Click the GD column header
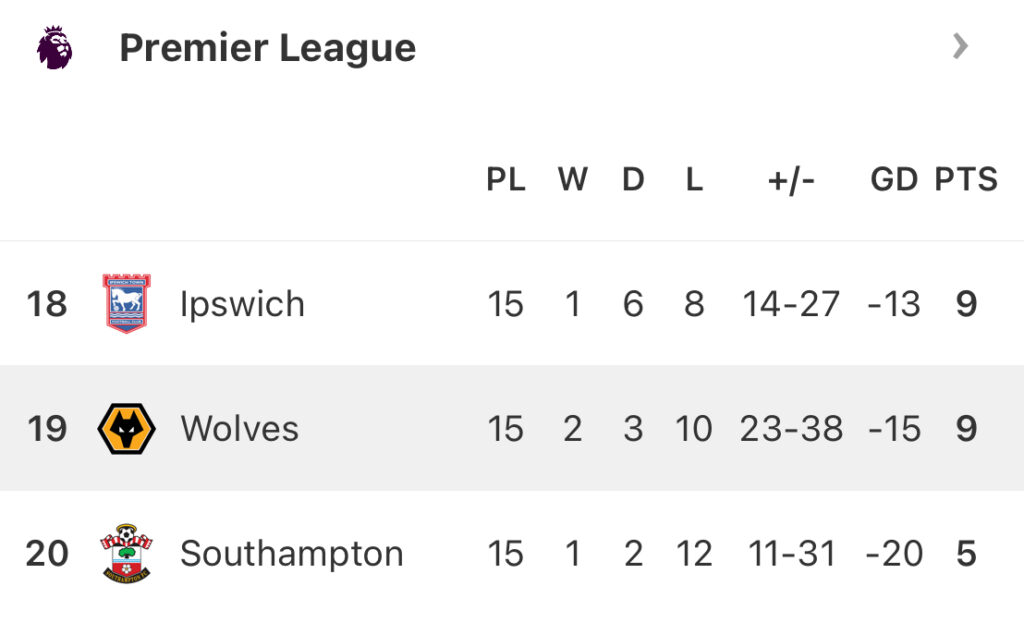This screenshot has height=635, width=1024. 894,179
